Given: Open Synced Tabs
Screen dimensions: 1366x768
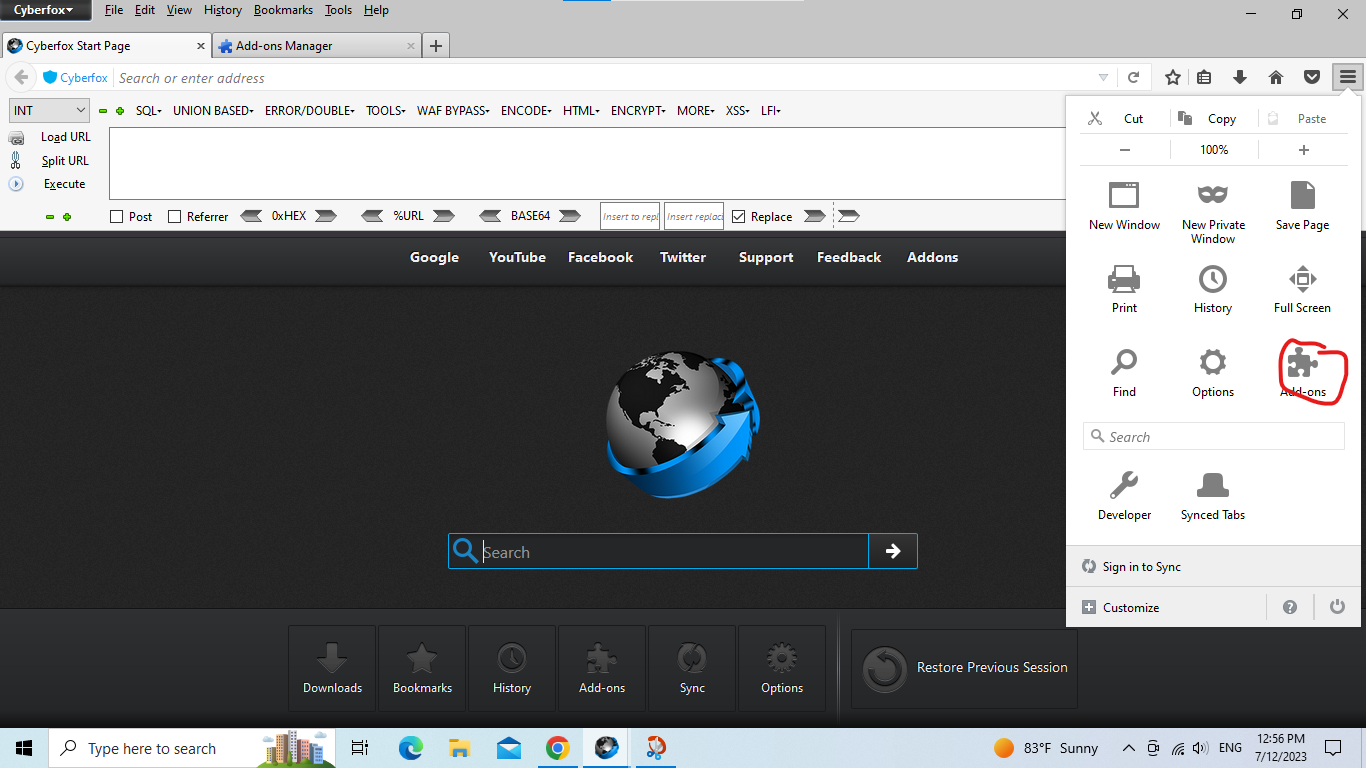Looking at the screenshot, I should 1212,496.
